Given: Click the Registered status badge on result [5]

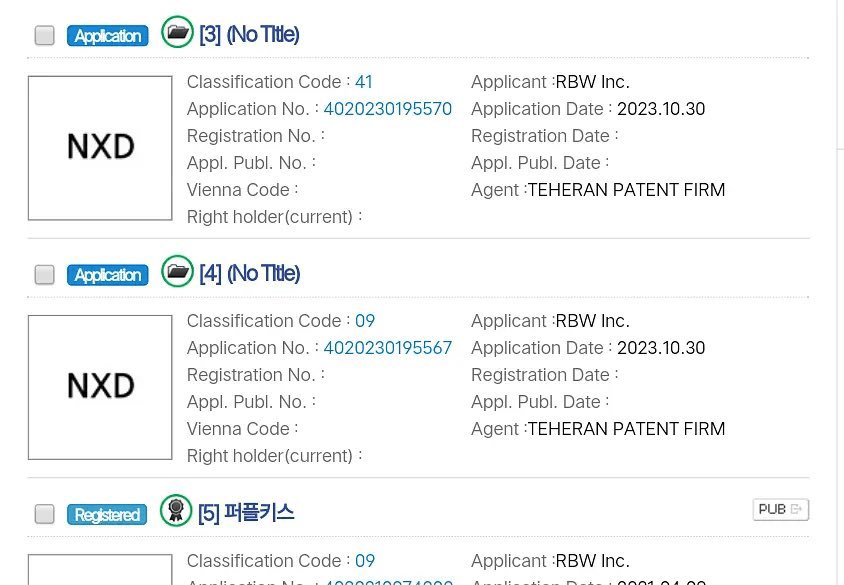Looking at the screenshot, I should click(x=107, y=515).
